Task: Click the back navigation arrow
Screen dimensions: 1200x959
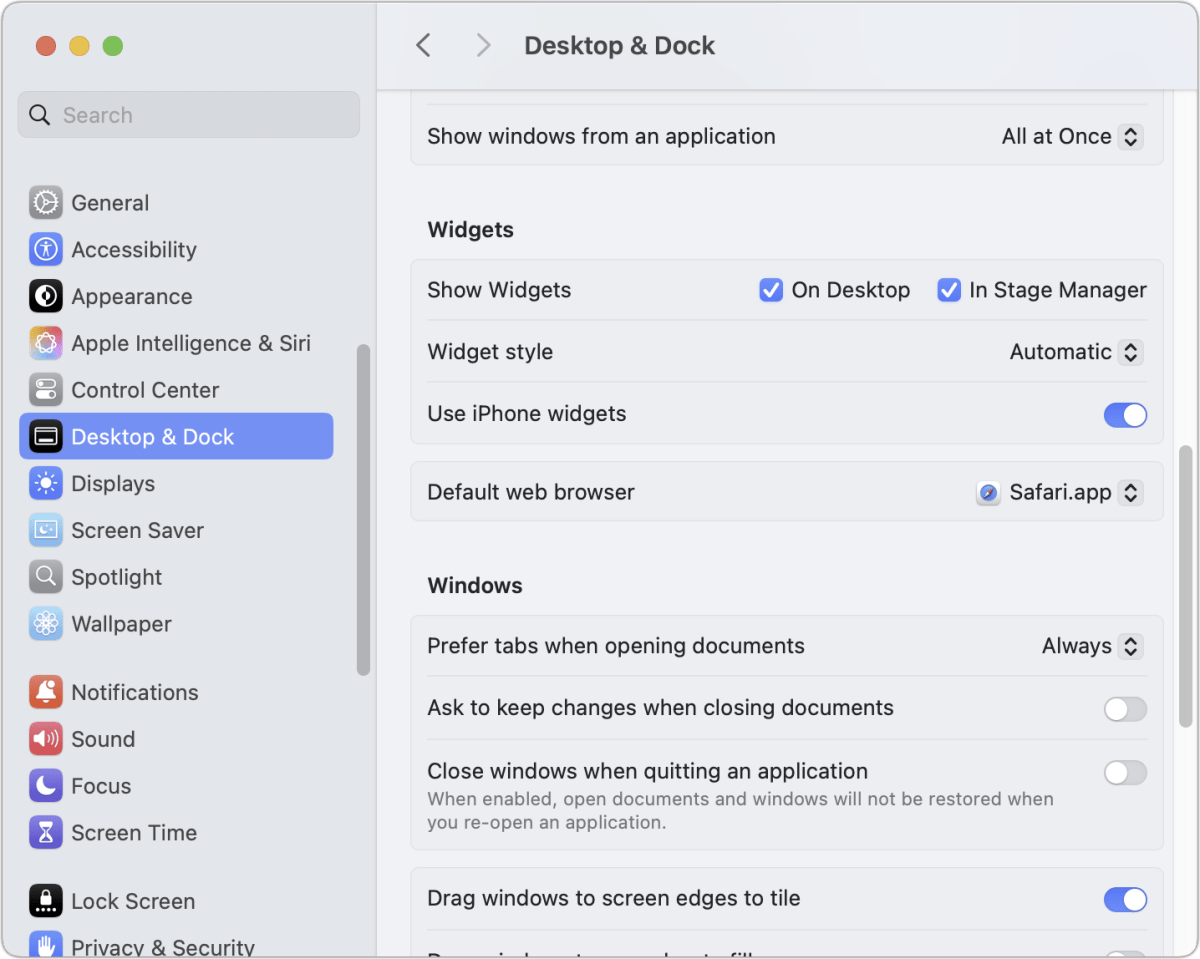Action: pos(422,45)
